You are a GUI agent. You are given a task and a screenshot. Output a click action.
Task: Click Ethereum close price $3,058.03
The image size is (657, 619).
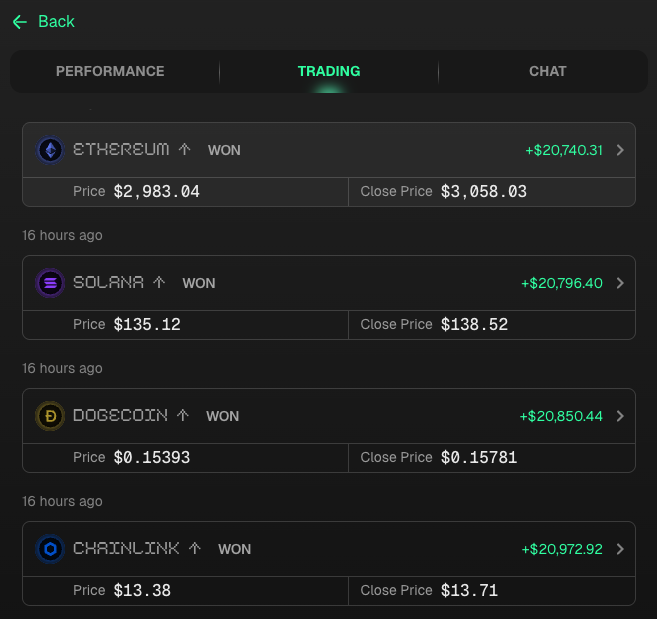coord(484,192)
